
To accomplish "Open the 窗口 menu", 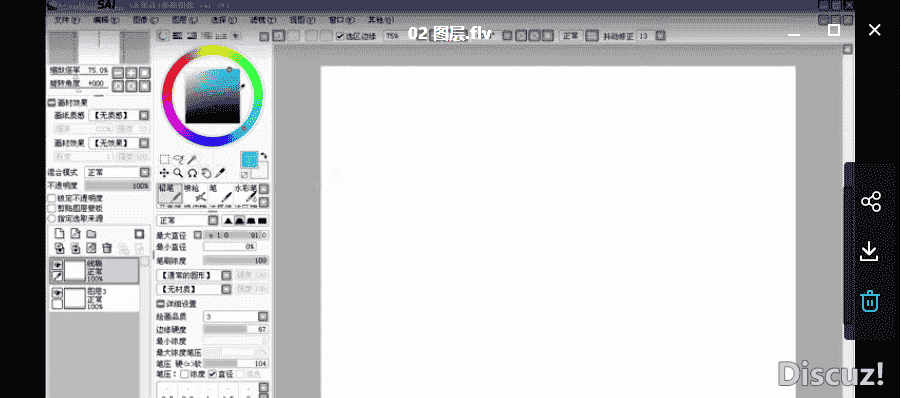I will (341, 20).
